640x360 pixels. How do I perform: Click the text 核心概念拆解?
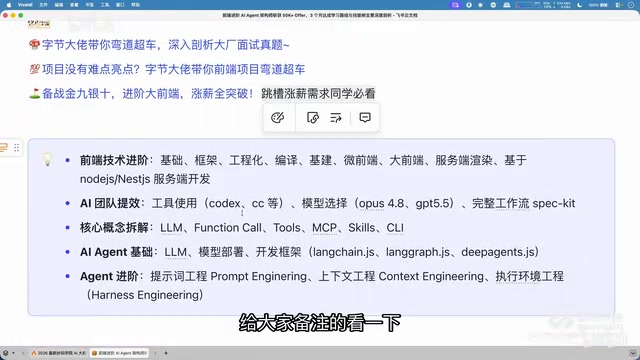coord(114,228)
